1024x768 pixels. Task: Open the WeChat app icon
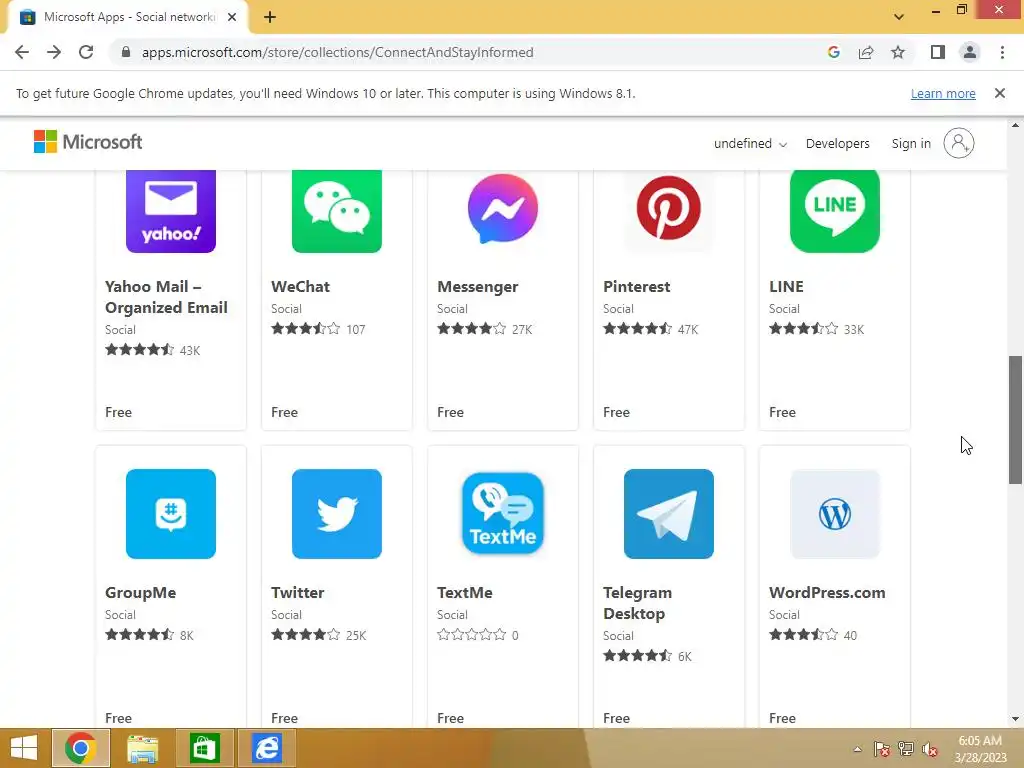[336, 211]
